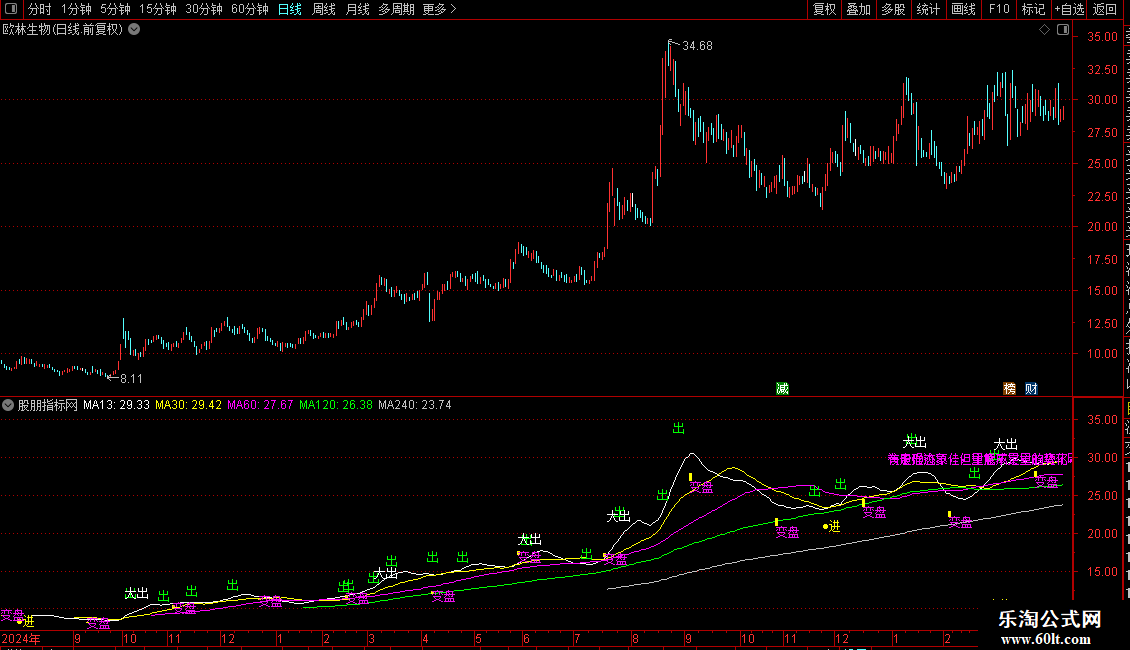Click the 进 signal near 20.00 level
Image resolution: width=1130 pixels, height=650 pixels.
835,527
